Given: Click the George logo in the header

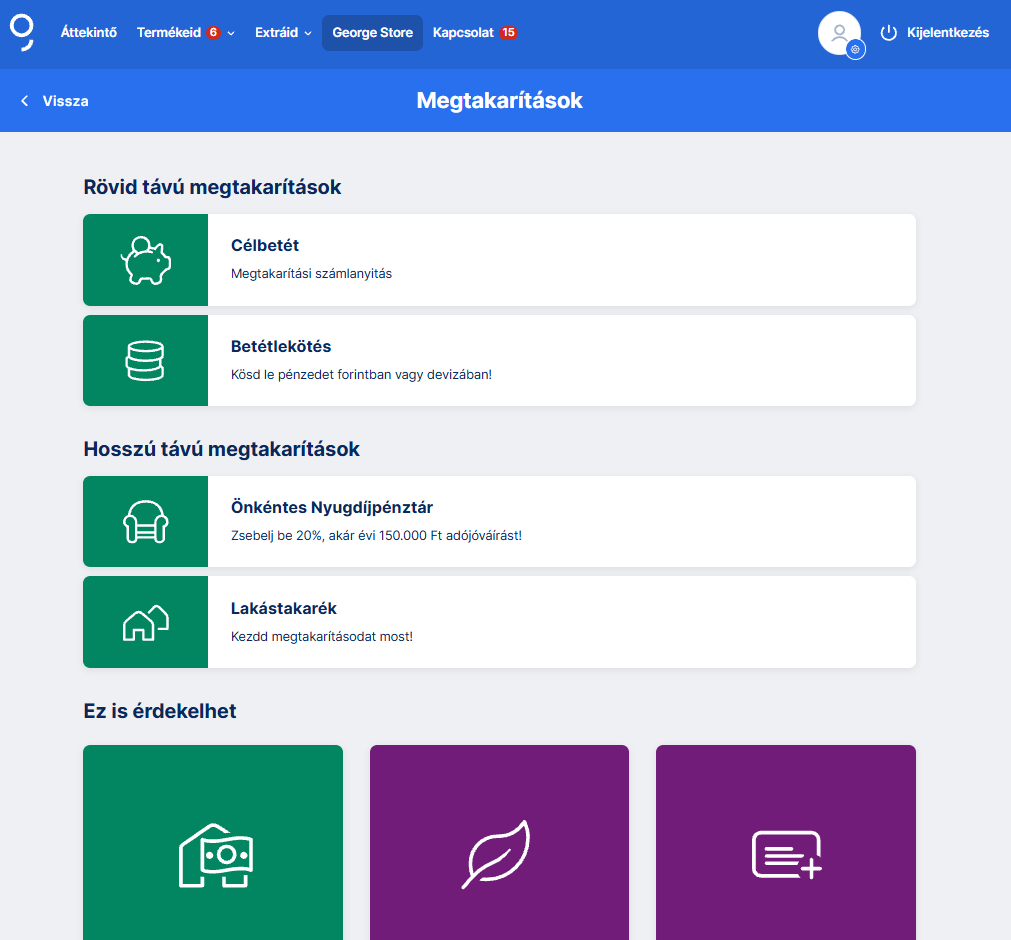Looking at the screenshot, I should coord(22,31).
